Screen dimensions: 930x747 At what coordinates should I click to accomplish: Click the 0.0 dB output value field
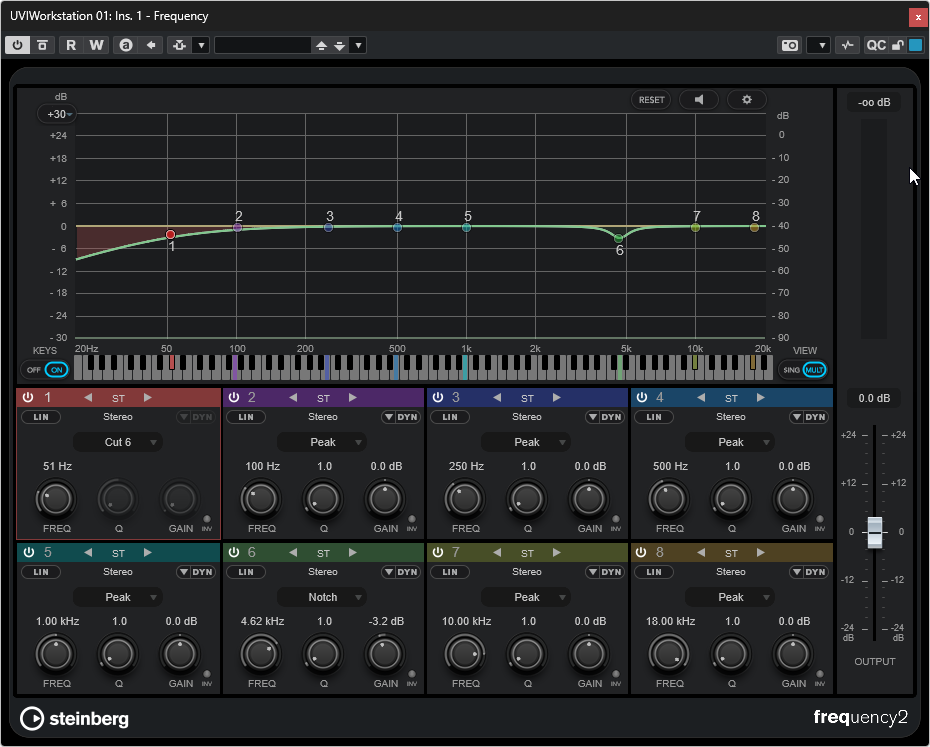pyautogui.click(x=874, y=398)
